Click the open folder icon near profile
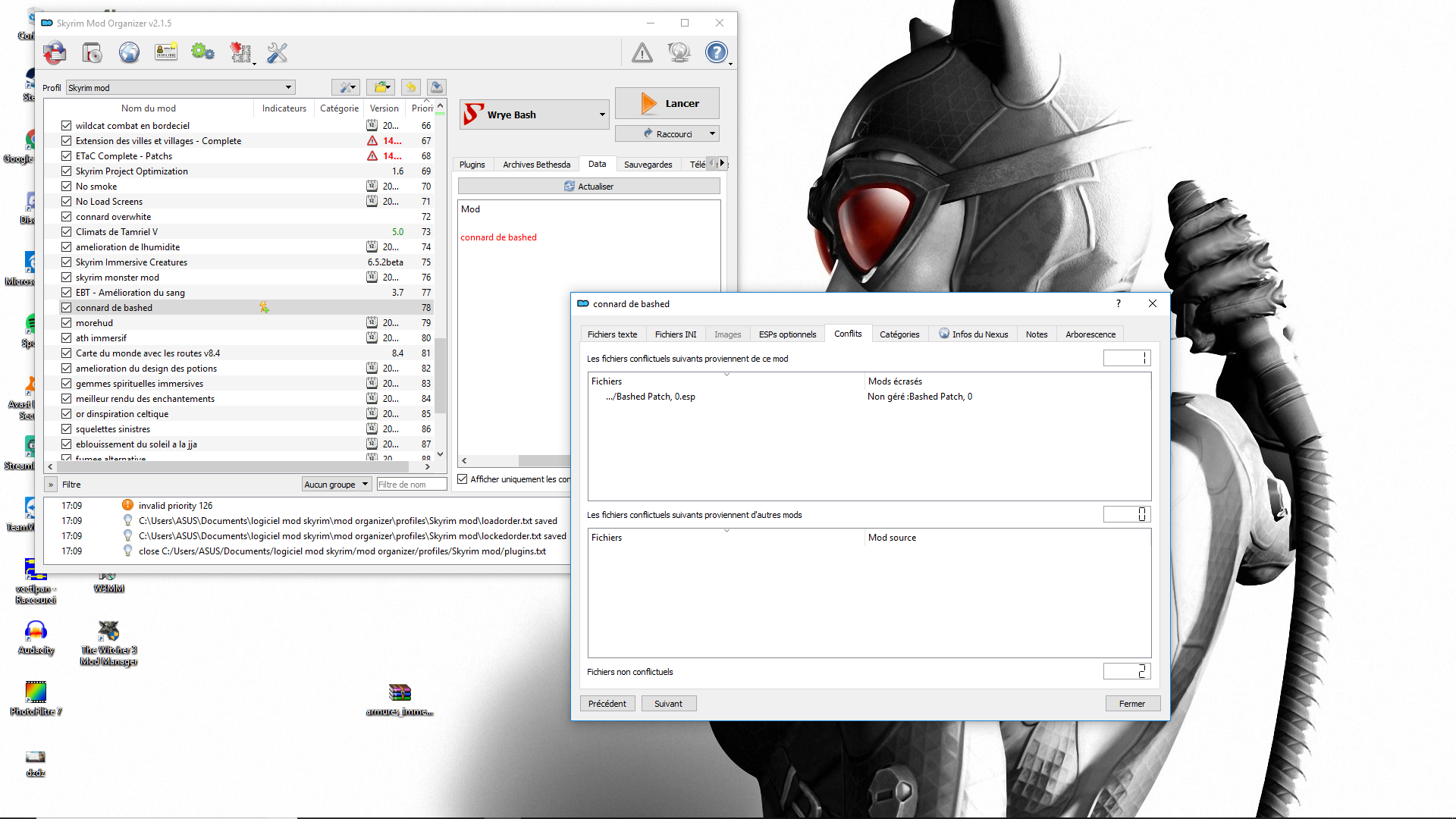 (381, 87)
